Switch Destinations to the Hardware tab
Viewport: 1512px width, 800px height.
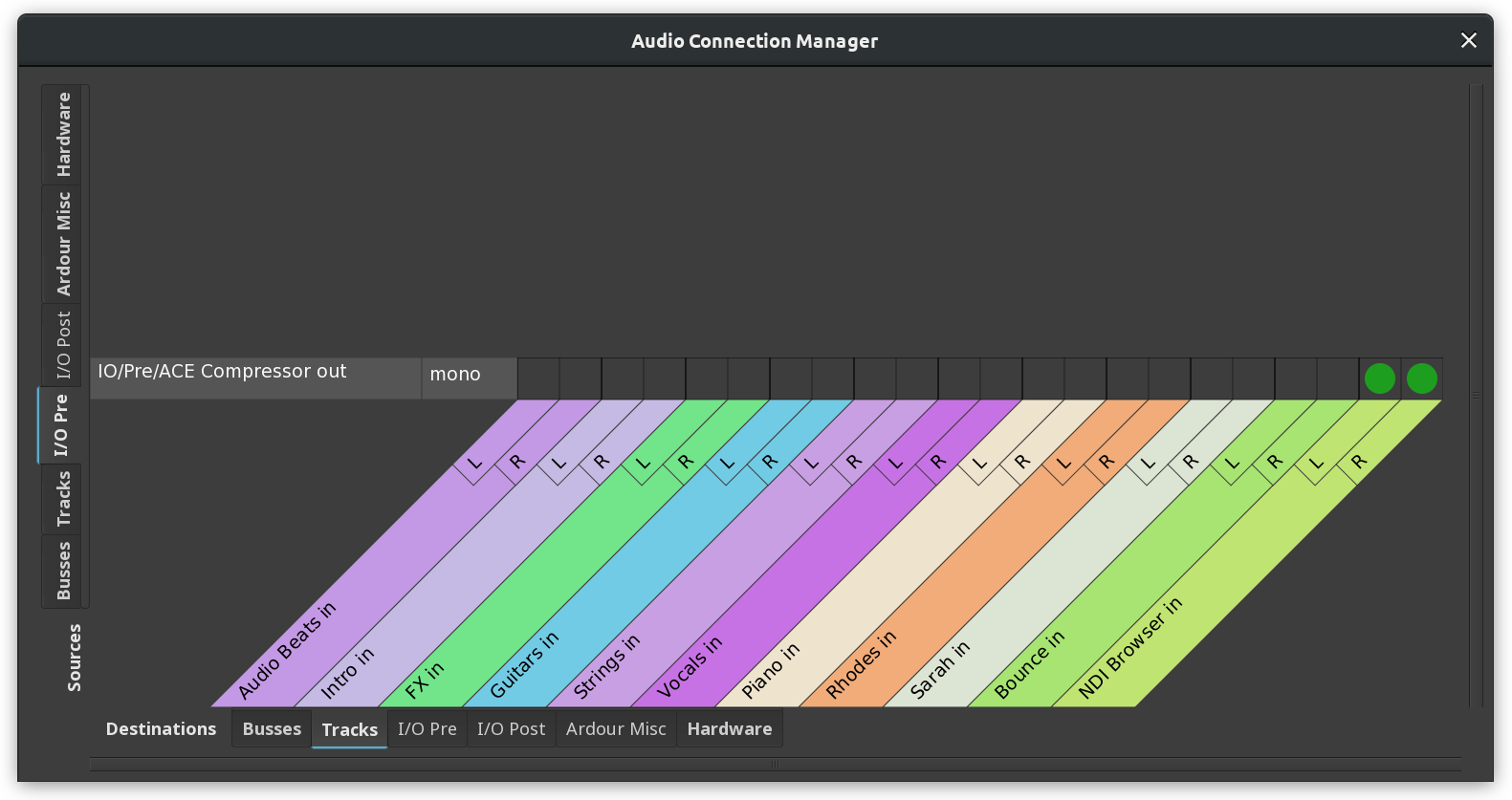(730, 728)
